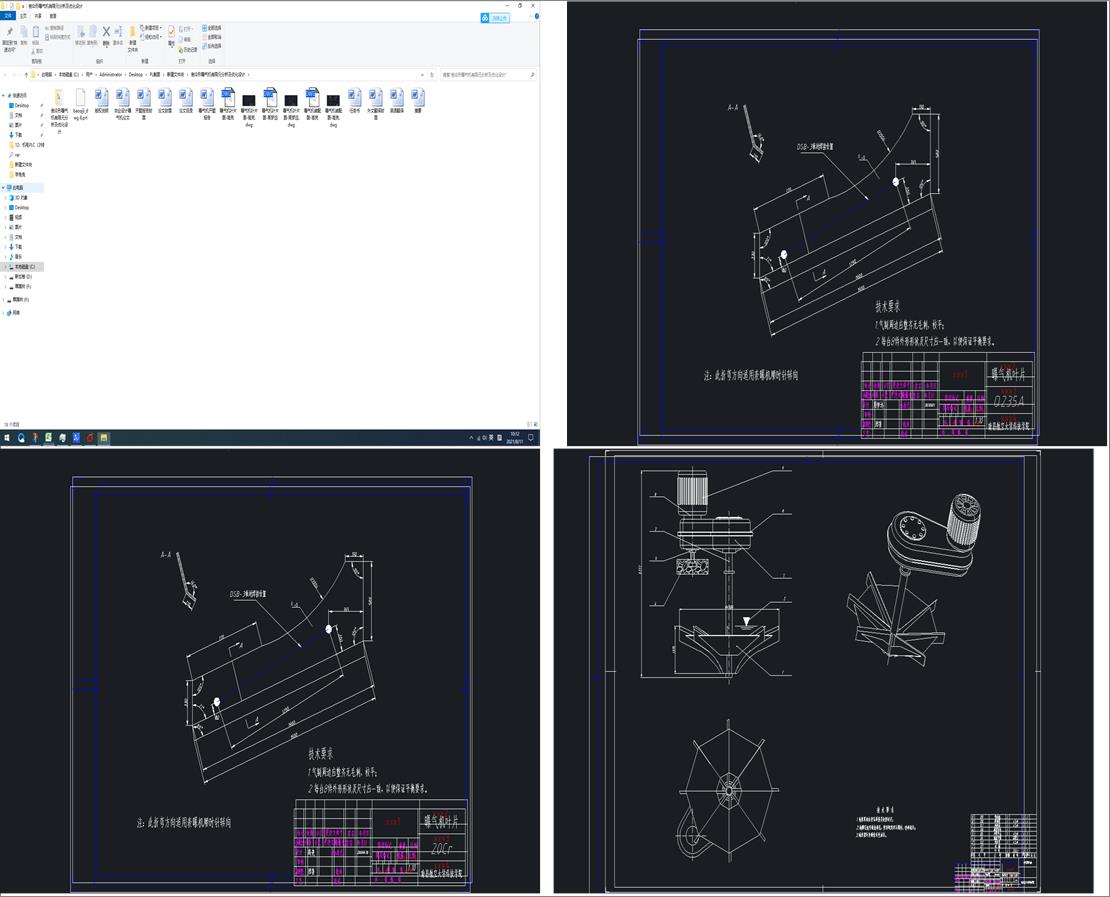
Task: Expand the Local Disk (C:) tree node
Action: [7, 267]
